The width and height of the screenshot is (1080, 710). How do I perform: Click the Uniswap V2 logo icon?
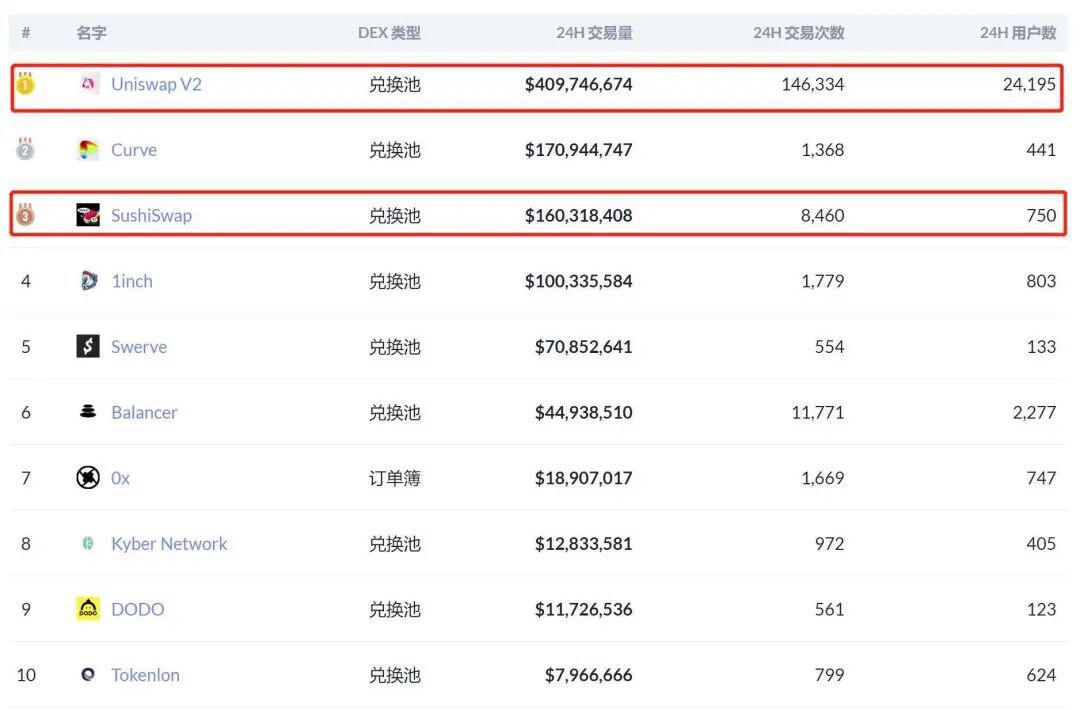click(88, 84)
